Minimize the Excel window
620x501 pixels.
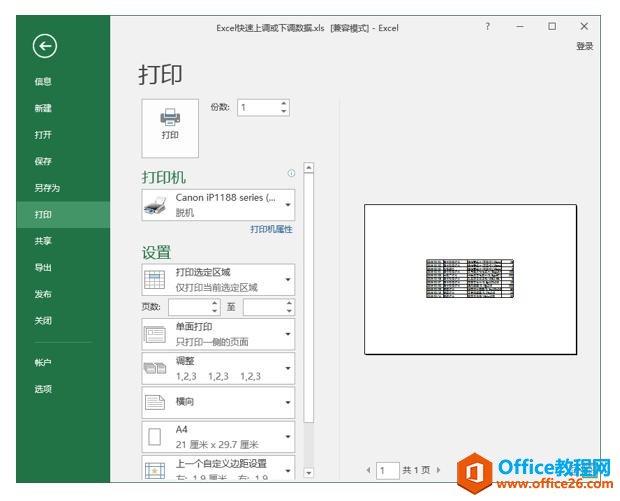[x=520, y=26]
